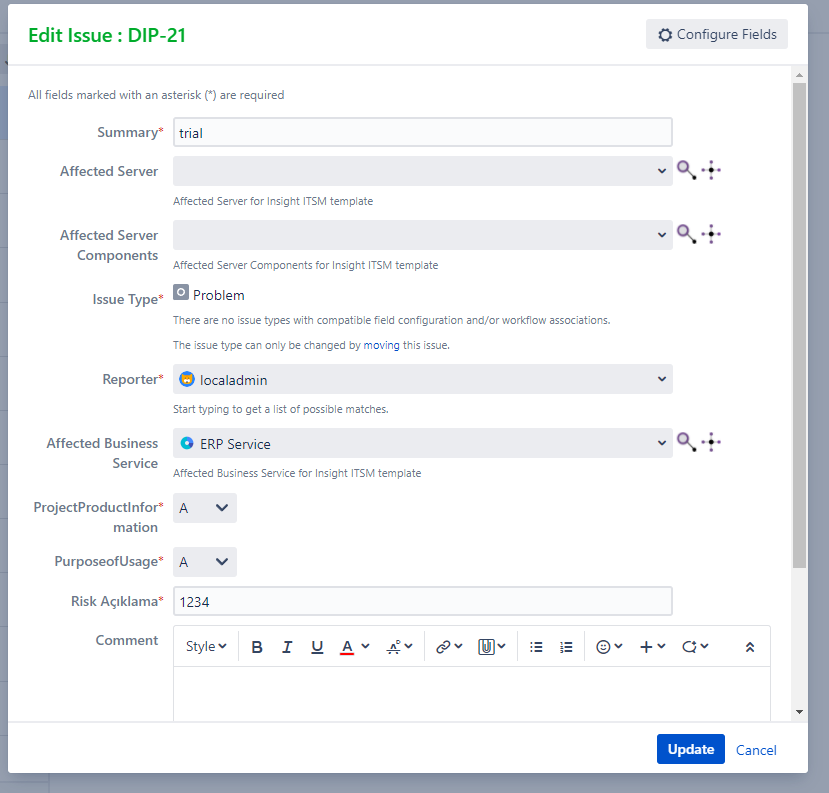Open the emoji picker in comment toolbar
Screen dimensions: 829x793
tap(609, 647)
